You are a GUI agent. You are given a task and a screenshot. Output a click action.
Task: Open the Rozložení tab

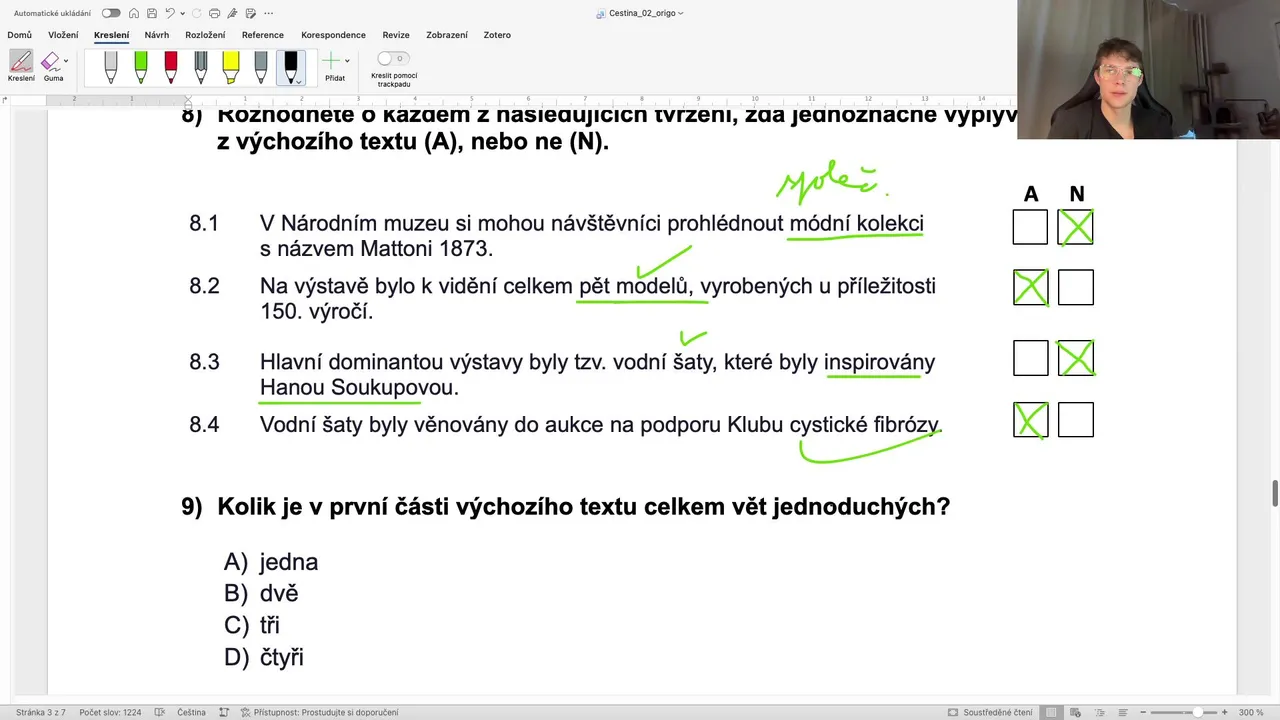[205, 35]
